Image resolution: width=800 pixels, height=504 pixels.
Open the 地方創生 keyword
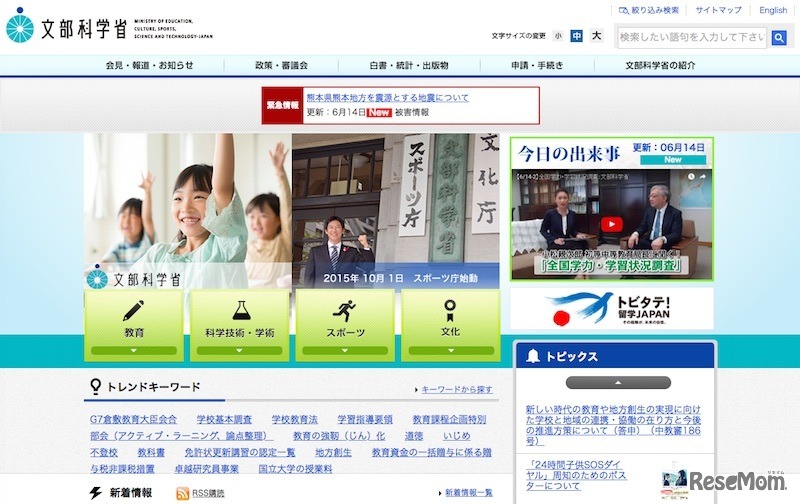333,452
